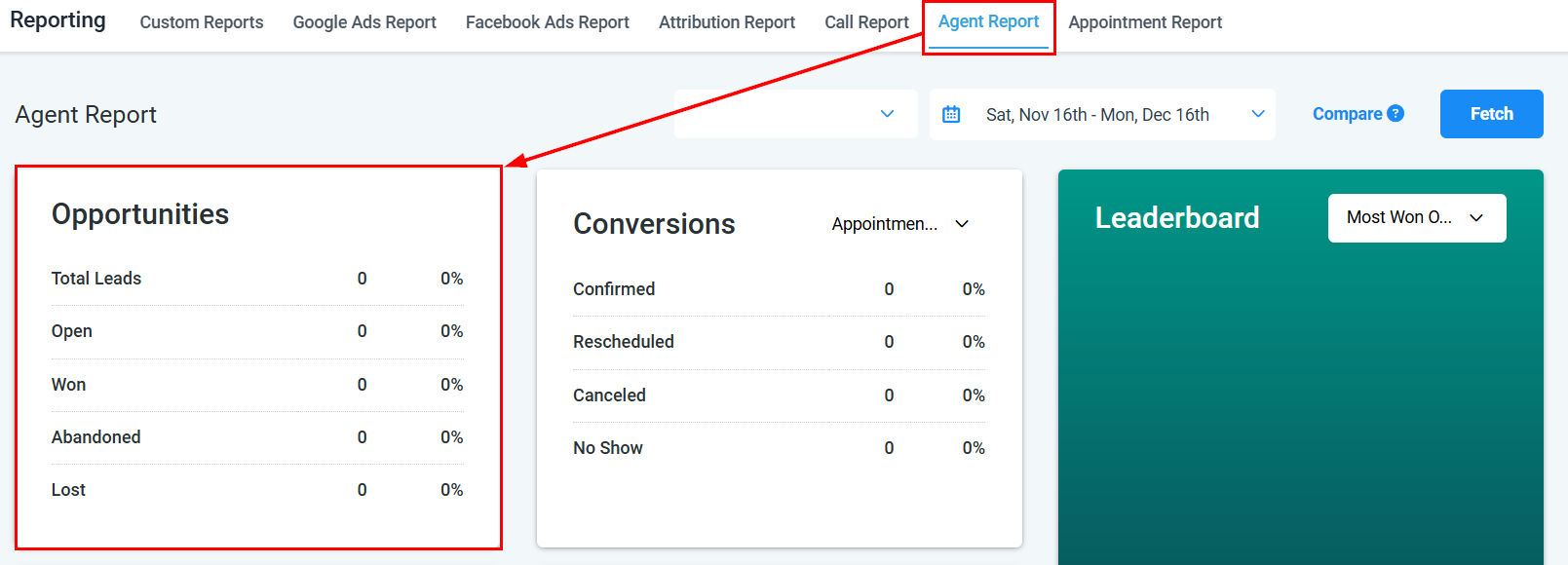Open Facebook Ads Report tab
Viewport: 1568px width, 565px height.
(548, 22)
